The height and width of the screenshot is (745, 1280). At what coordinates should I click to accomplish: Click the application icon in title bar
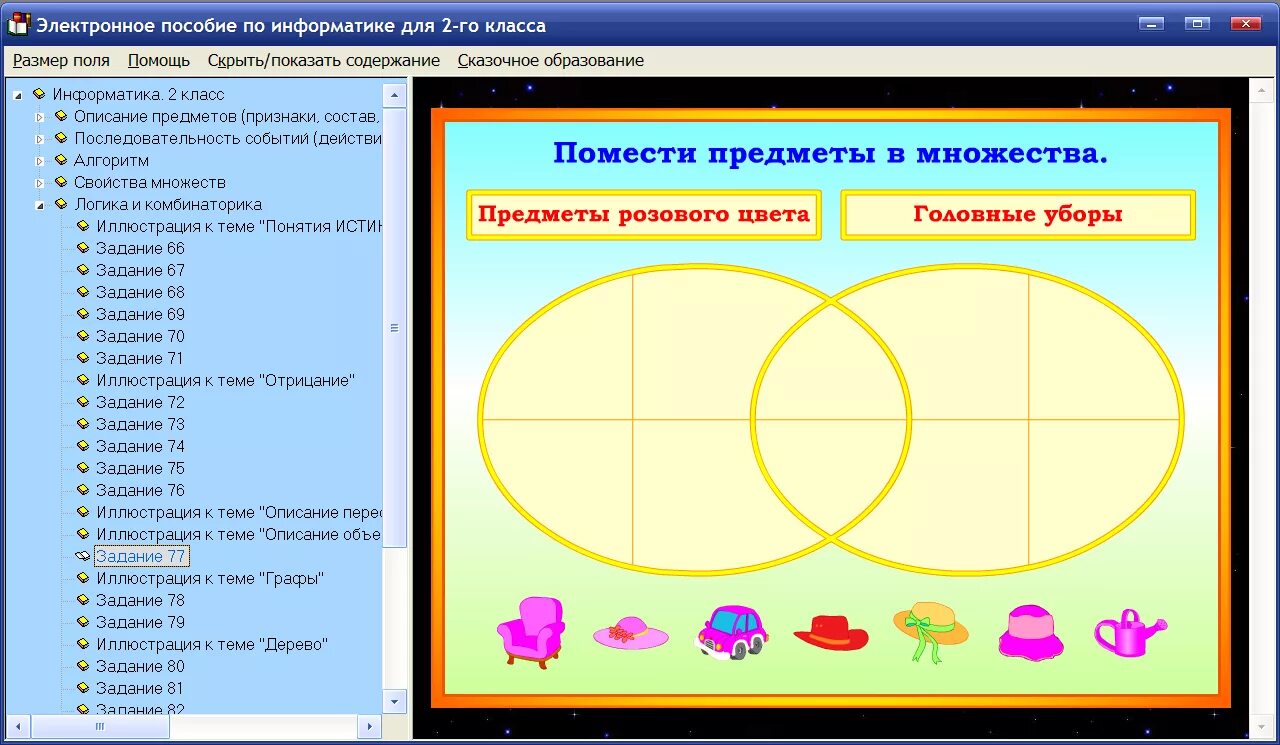(x=18, y=24)
